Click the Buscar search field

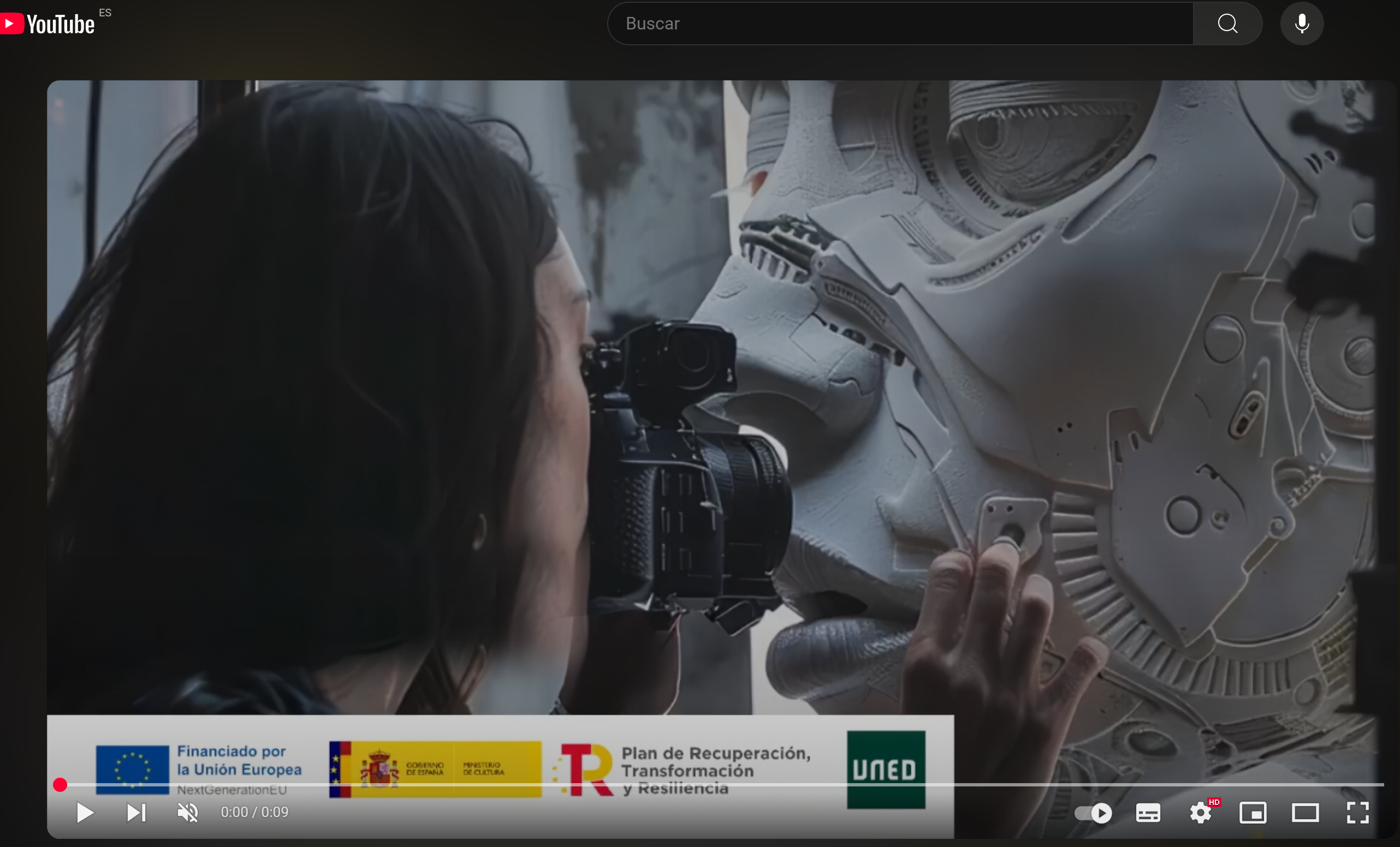click(900, 23)
